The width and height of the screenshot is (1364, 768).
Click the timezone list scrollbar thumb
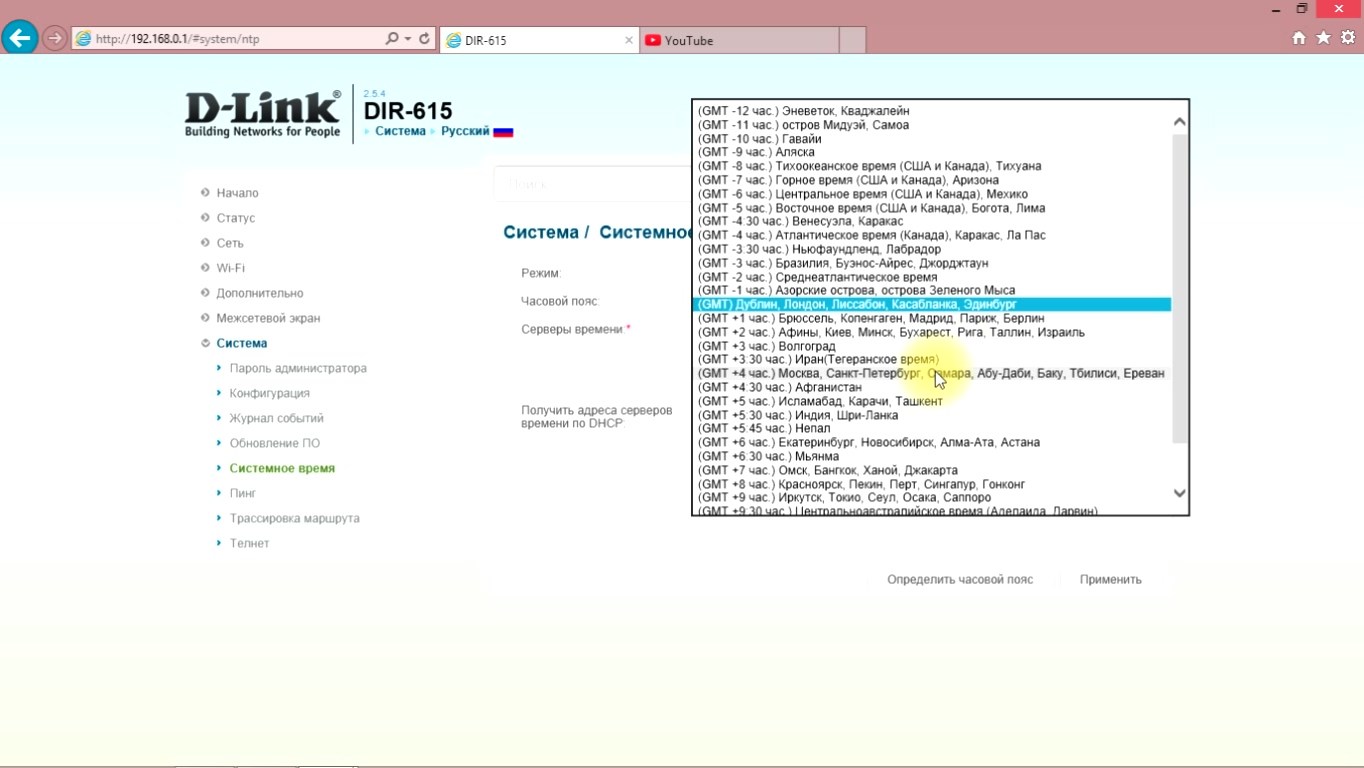click(x=1179, y=288)
